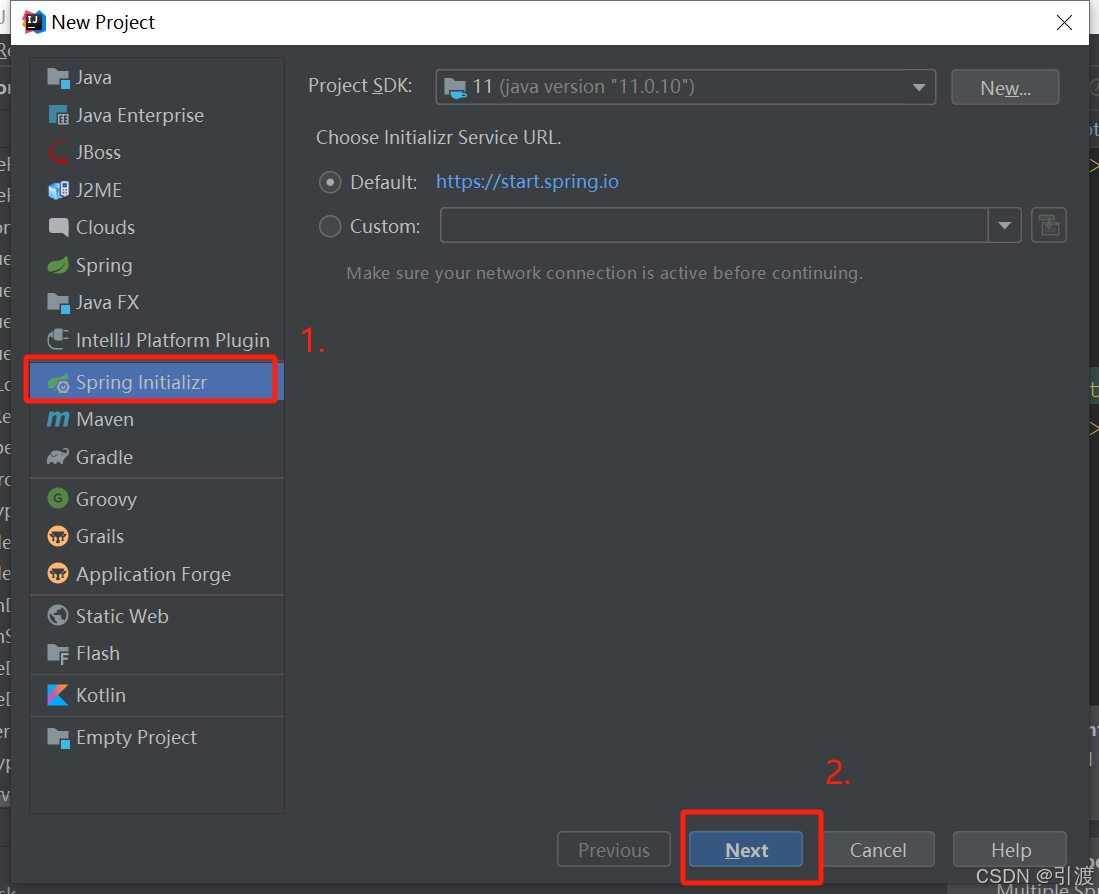The image size is (1099, 894).
Task: Click the J2ME icon
Action: (x=57, y=190)
